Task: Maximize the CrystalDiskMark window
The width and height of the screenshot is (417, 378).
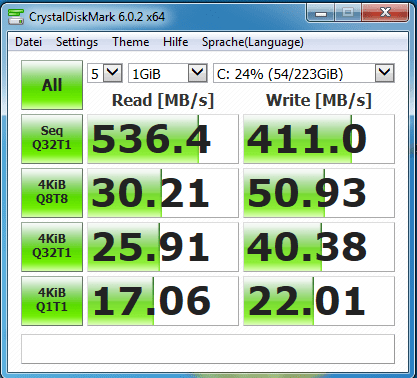Action: pos(348,13)
